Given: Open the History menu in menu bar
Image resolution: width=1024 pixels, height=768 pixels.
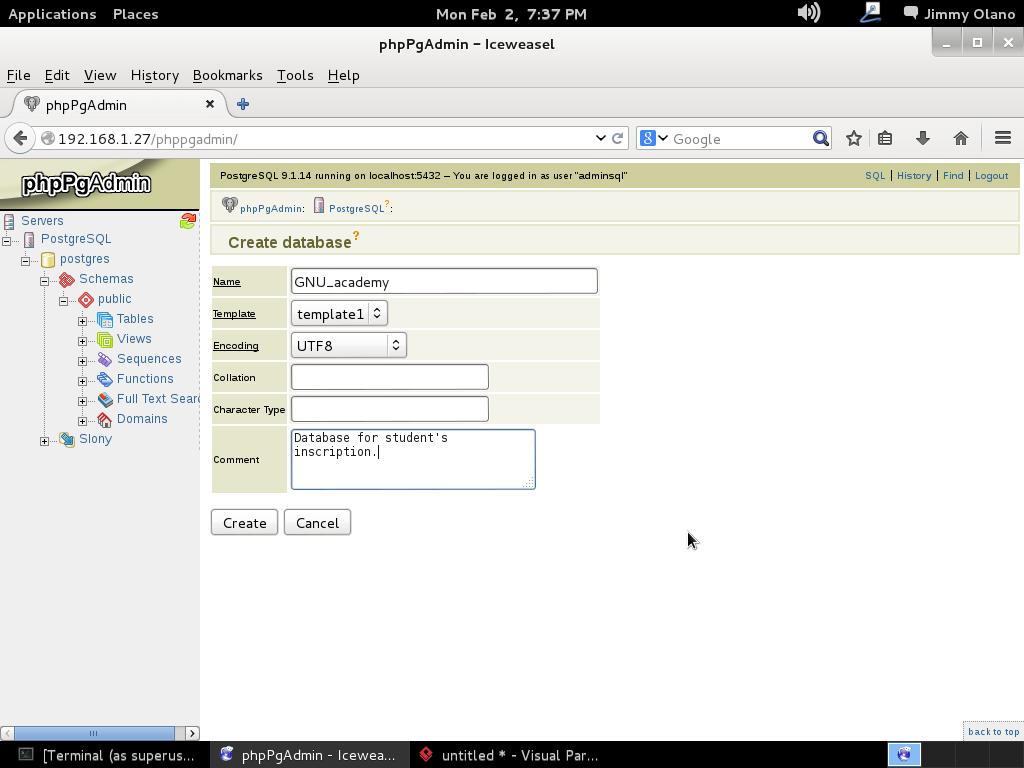Looking at the screenshot, I should coord(154,75).
